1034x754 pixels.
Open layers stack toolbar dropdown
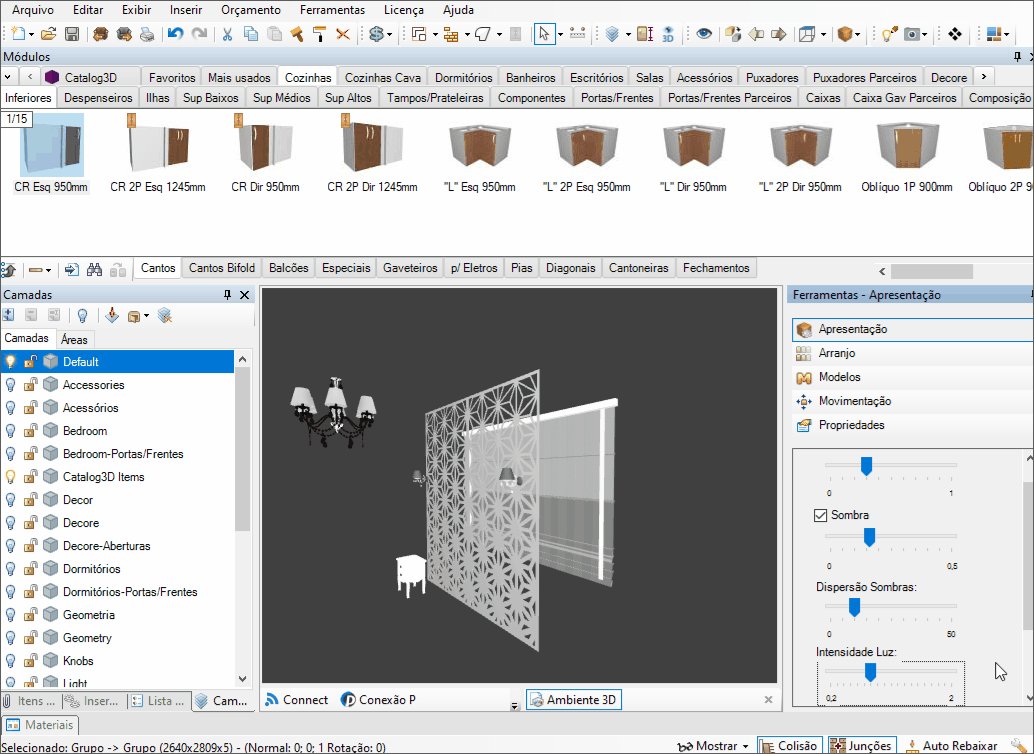click(628, 34)
